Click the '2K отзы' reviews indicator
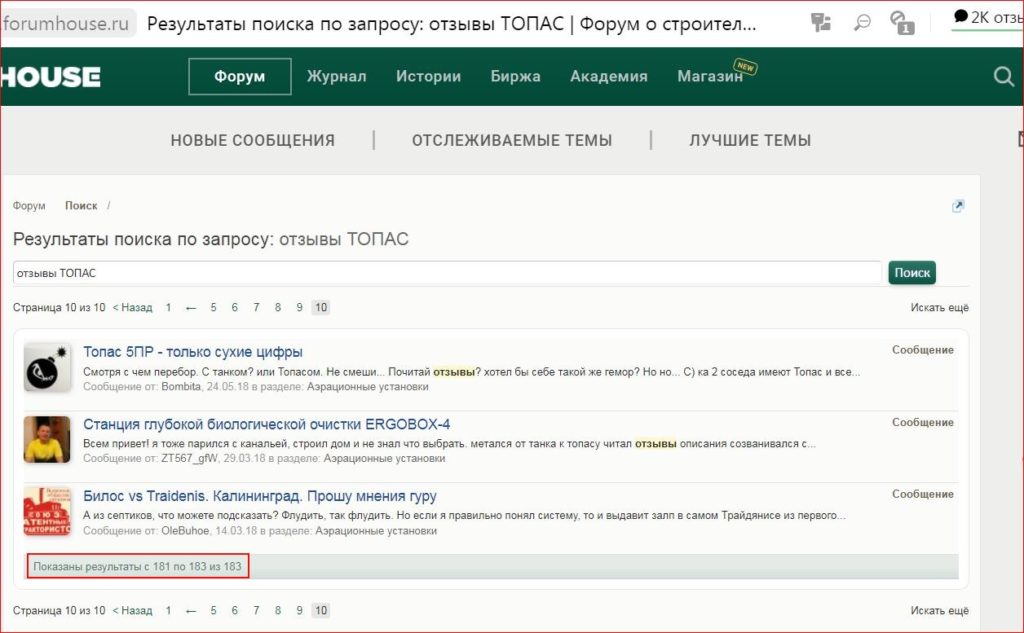The image size is (1024, 633). point(987,18)
